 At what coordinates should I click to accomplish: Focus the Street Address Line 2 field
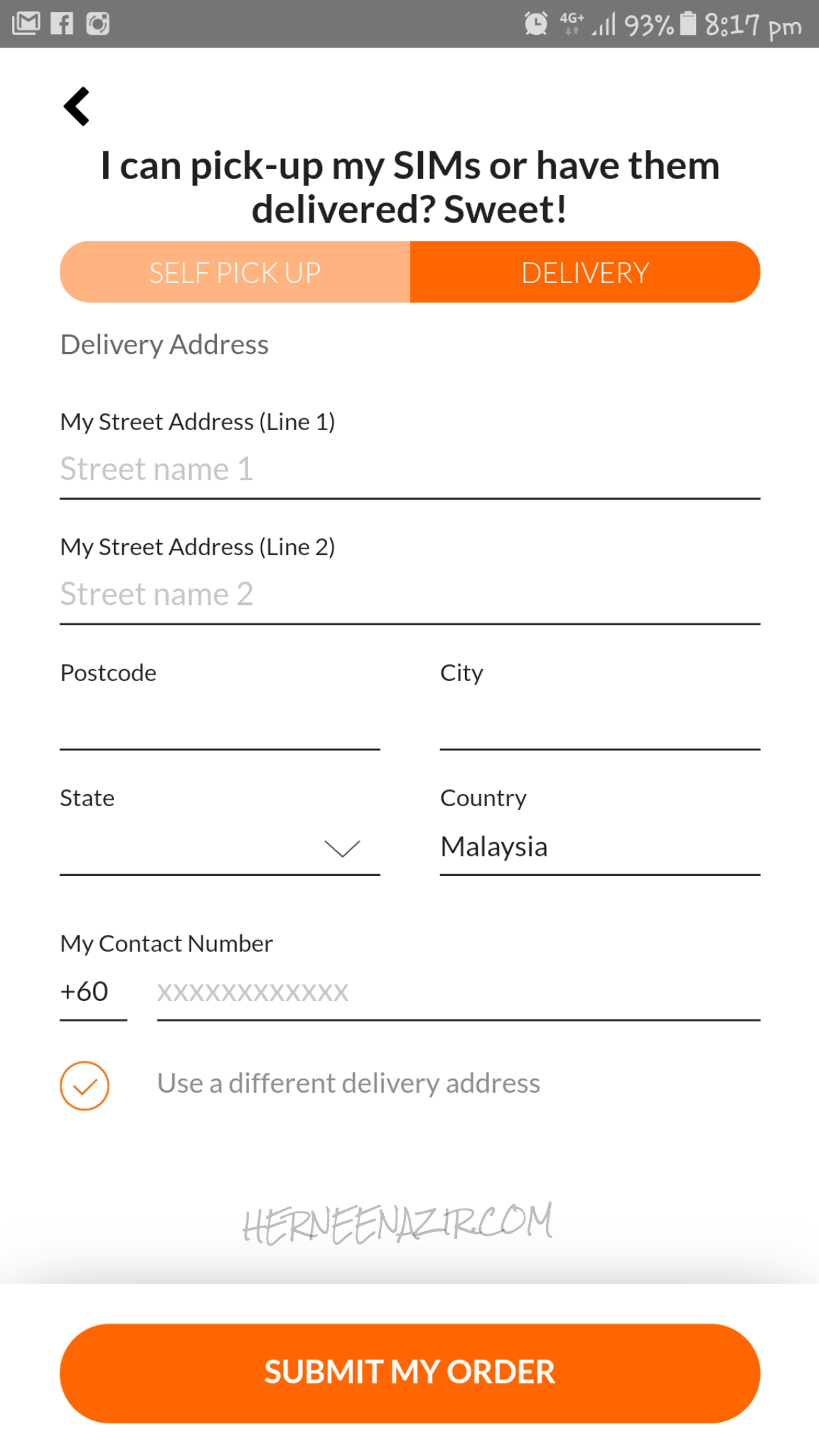409,595
